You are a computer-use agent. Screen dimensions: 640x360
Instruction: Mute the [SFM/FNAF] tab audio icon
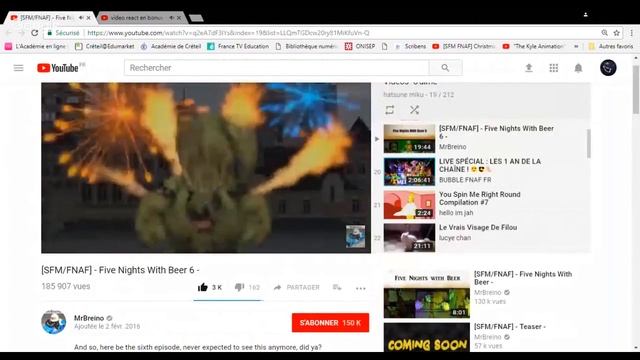pyautogui.click(x=81, y=18)
